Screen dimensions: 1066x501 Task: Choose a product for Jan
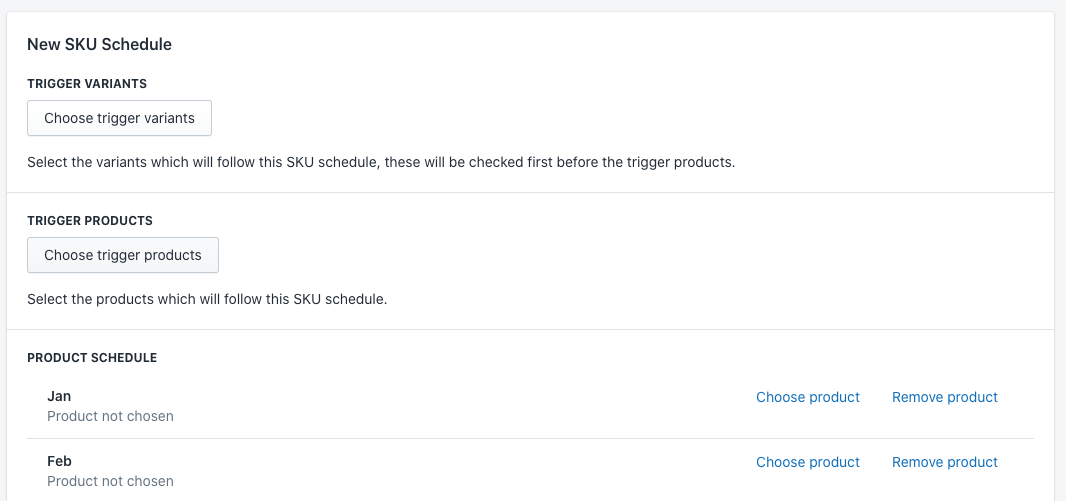click(807, 397)
